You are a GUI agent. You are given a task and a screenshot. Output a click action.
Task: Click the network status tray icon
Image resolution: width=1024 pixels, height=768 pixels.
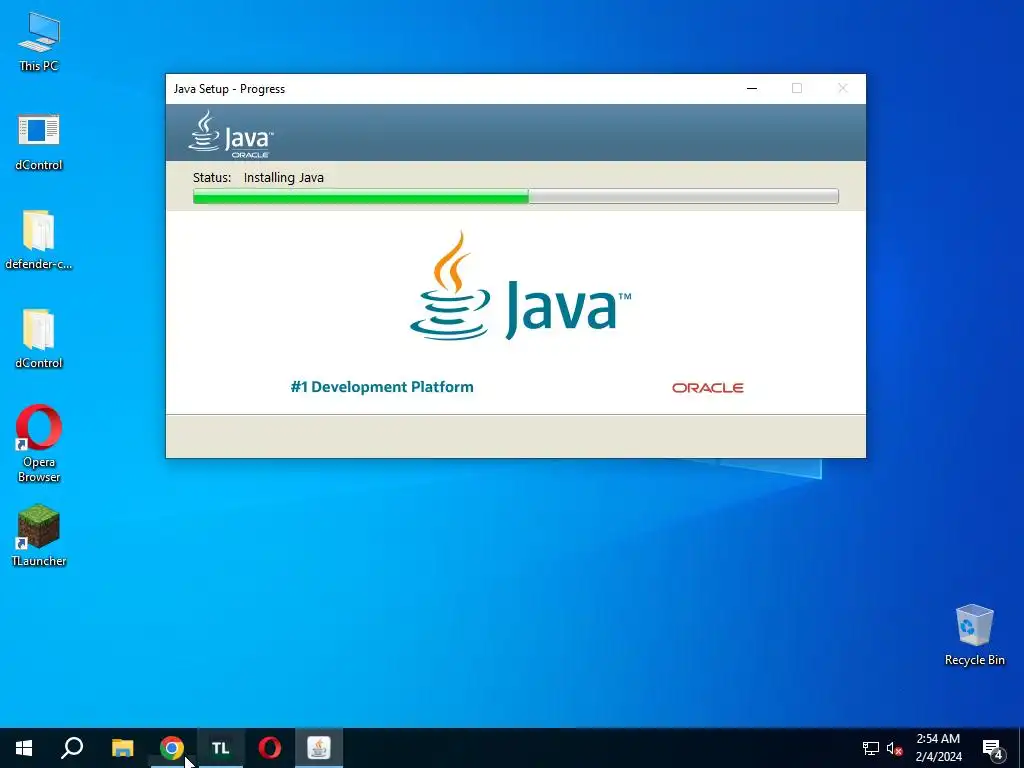(x=871, y=748)
